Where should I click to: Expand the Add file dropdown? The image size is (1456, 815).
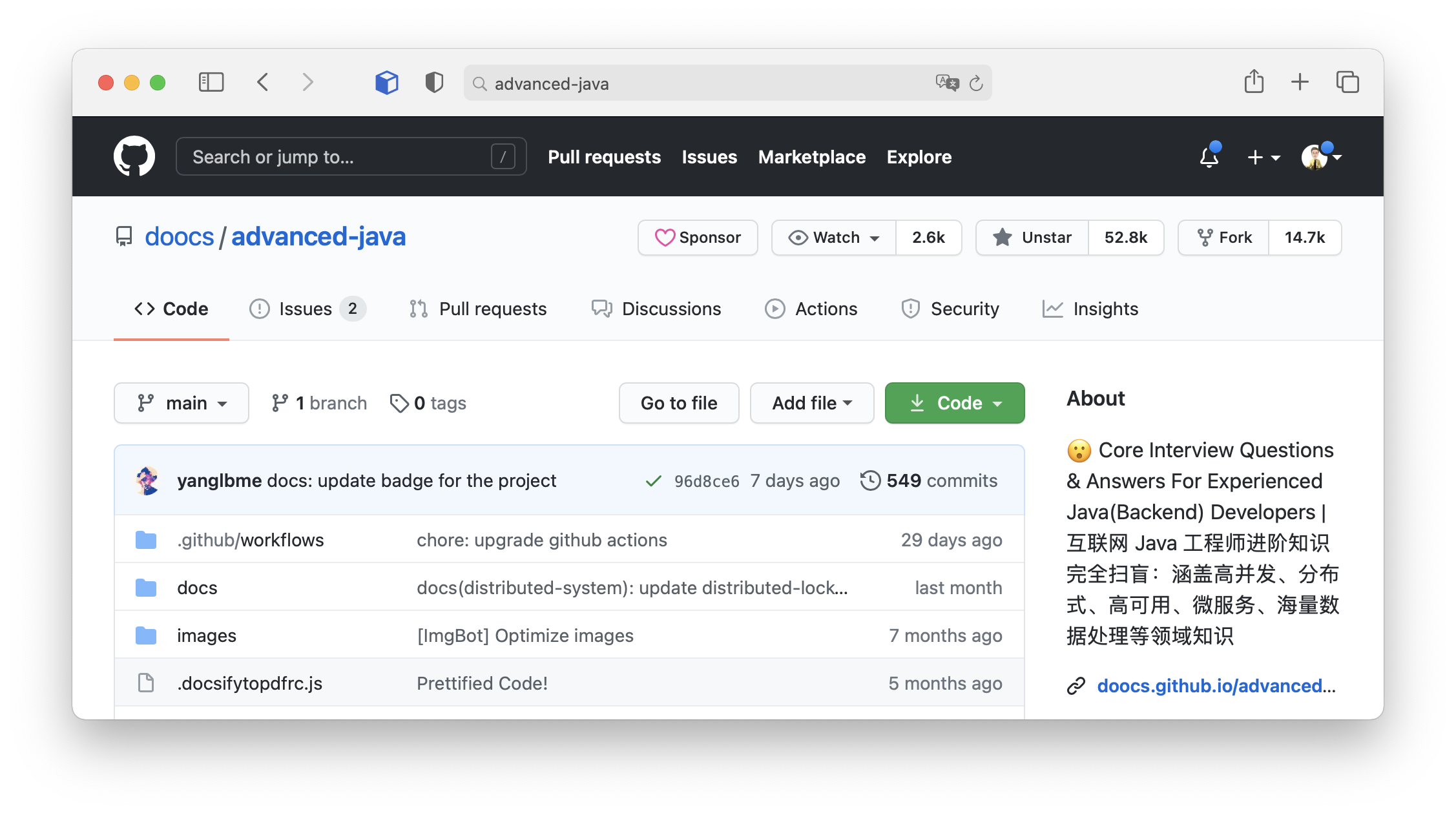click(x=812, y=403)
